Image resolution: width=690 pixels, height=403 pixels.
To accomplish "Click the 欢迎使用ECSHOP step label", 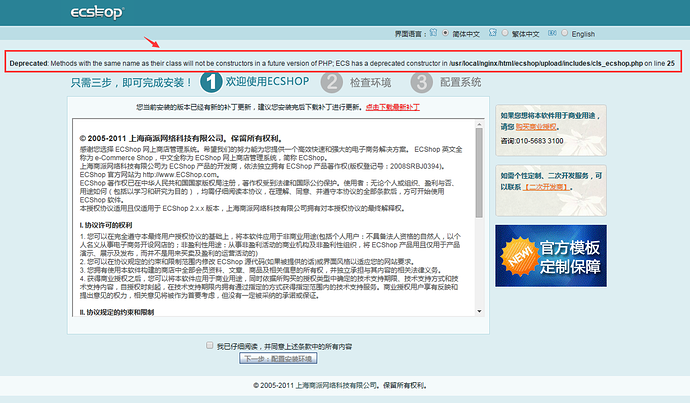I will 268,81.
